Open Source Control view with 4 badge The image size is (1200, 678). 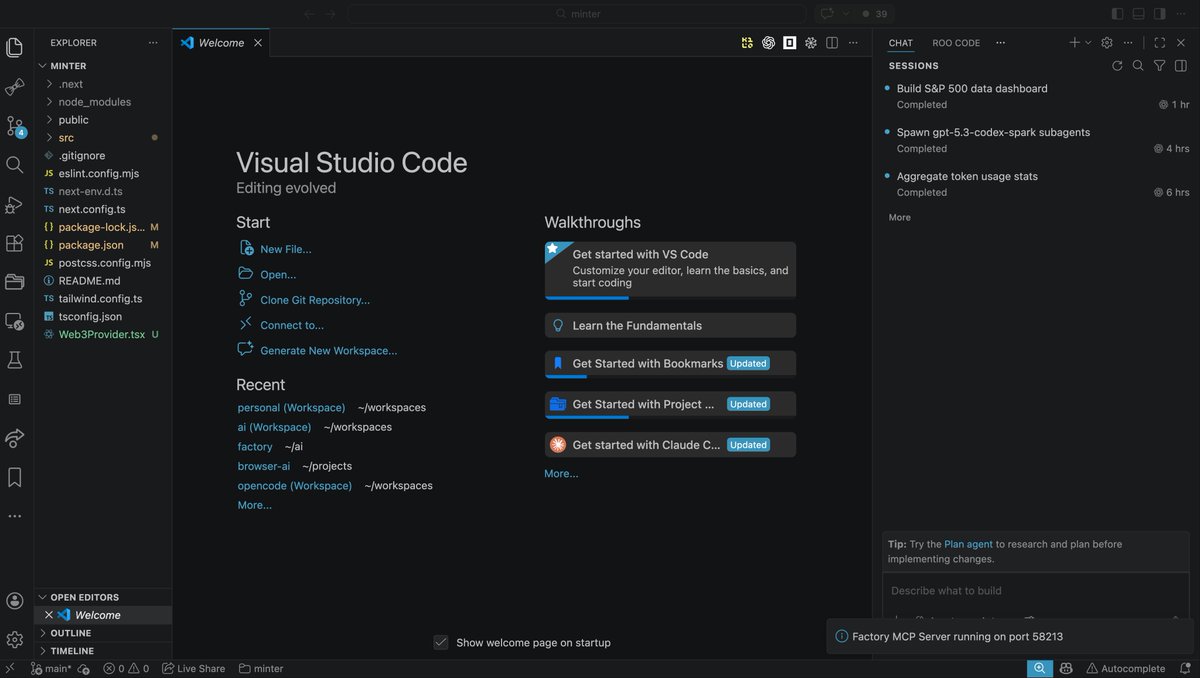15,126
